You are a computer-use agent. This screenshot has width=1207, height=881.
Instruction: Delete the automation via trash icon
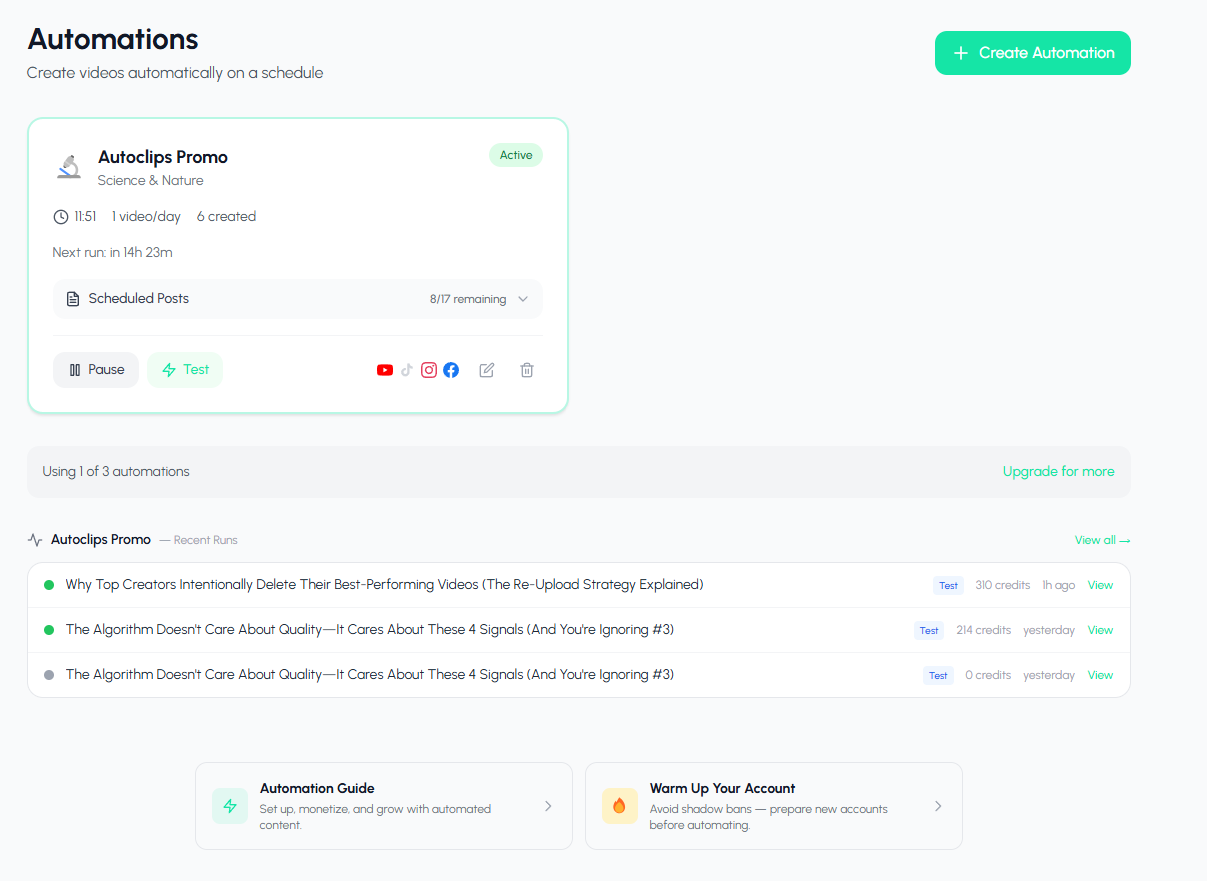pos(527,370)
